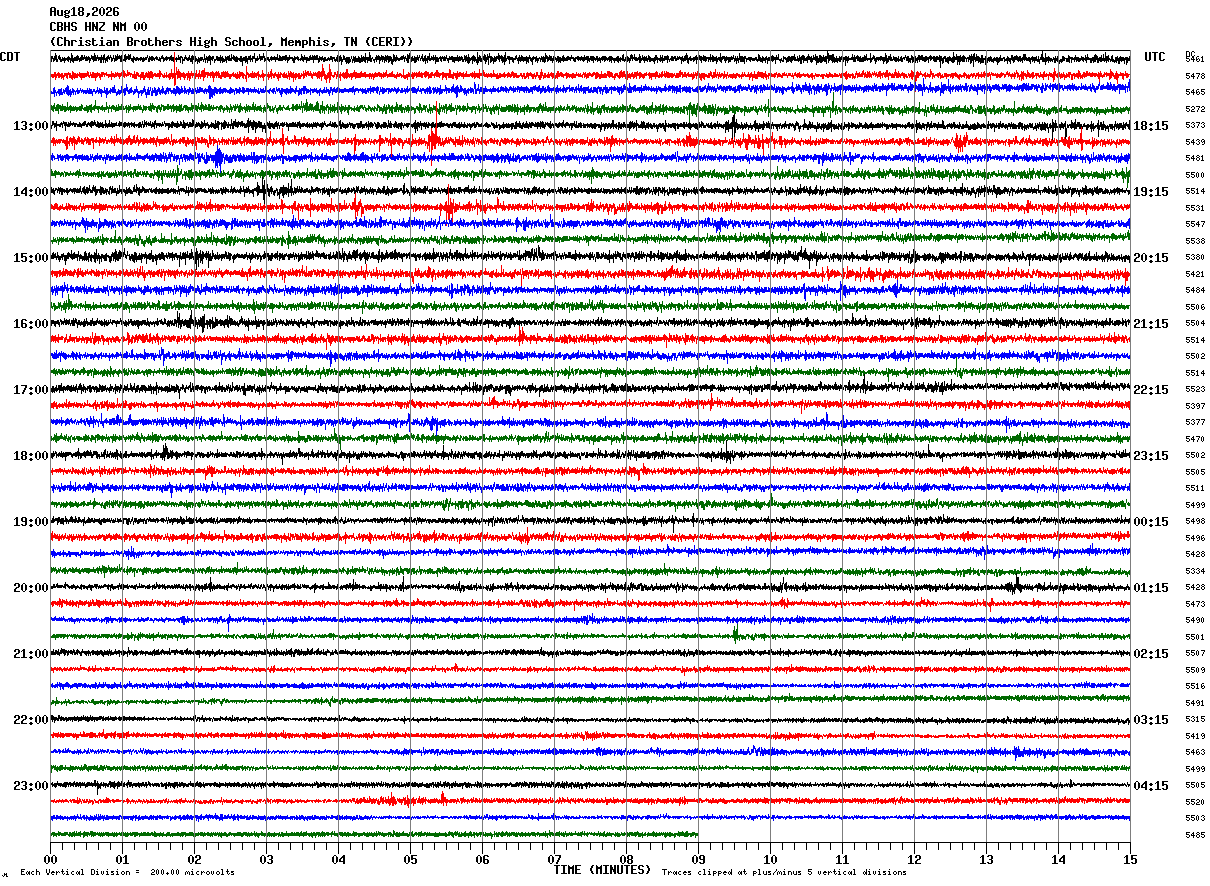Screen dimensions: 1210x886
Task: Click the '18:00' CDT time label
Action: tap(30, 456)
